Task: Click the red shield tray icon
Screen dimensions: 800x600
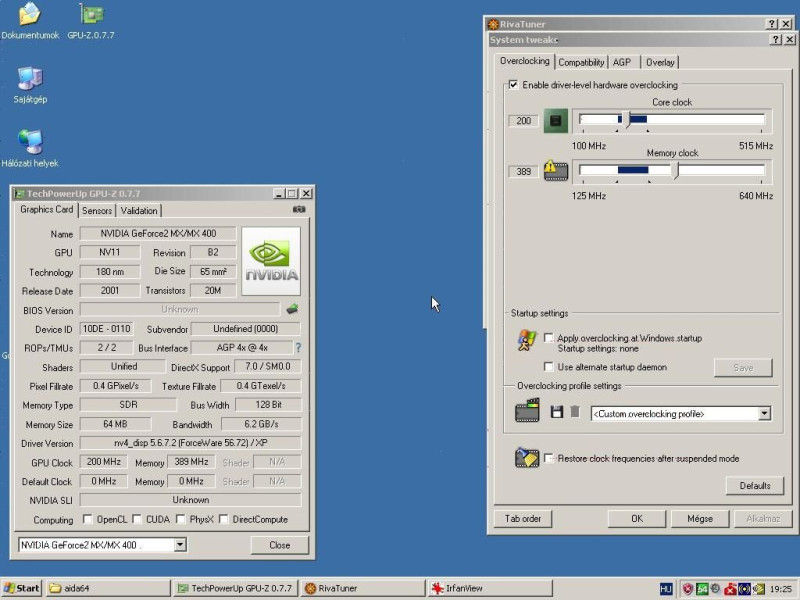Action: coord(688,589)
